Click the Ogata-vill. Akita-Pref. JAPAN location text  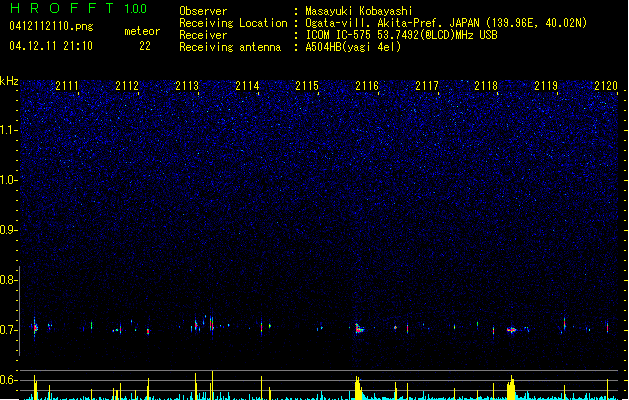[x=446, y=23]
